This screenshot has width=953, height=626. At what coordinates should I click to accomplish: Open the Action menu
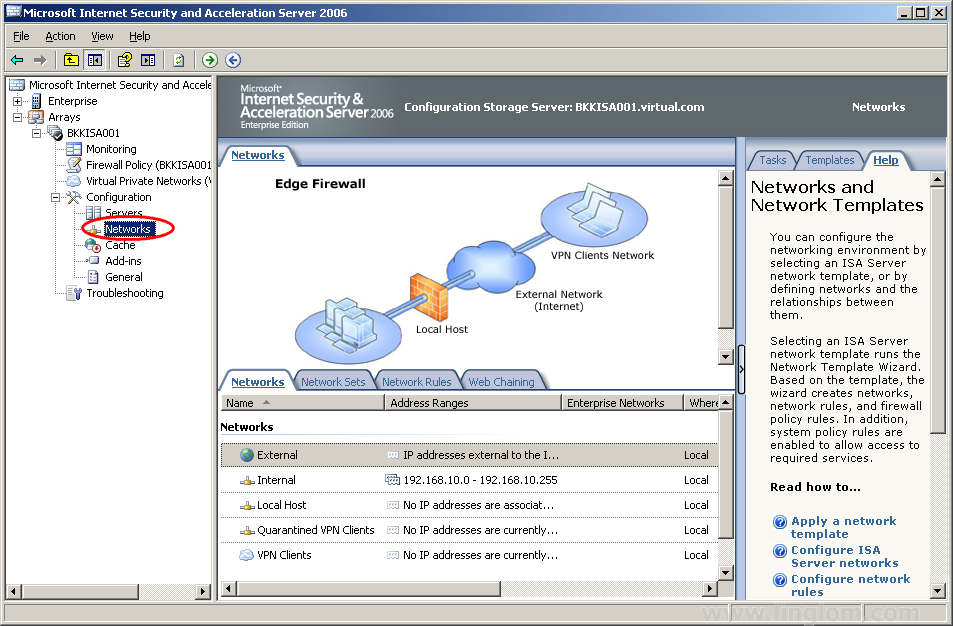pyautogui.click(x=60, y=36)
